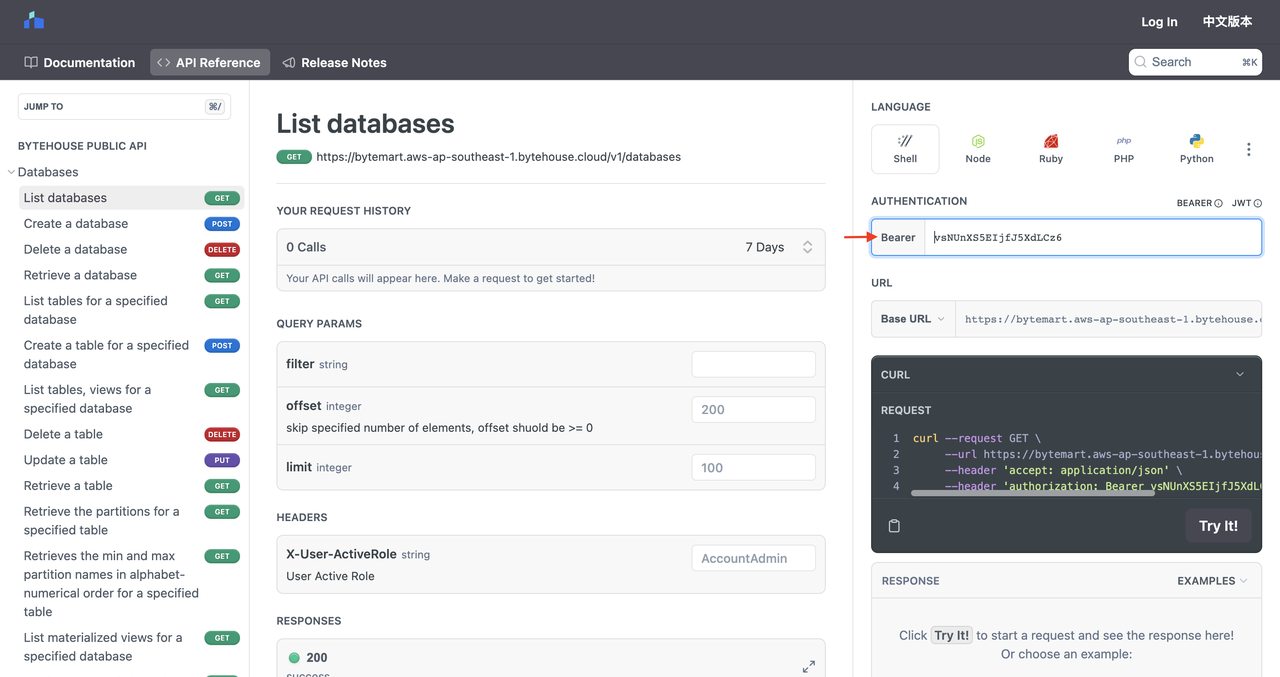
Task: Select the Ruby language icon
Action: pyautogui.click(x=1051, y=149)
